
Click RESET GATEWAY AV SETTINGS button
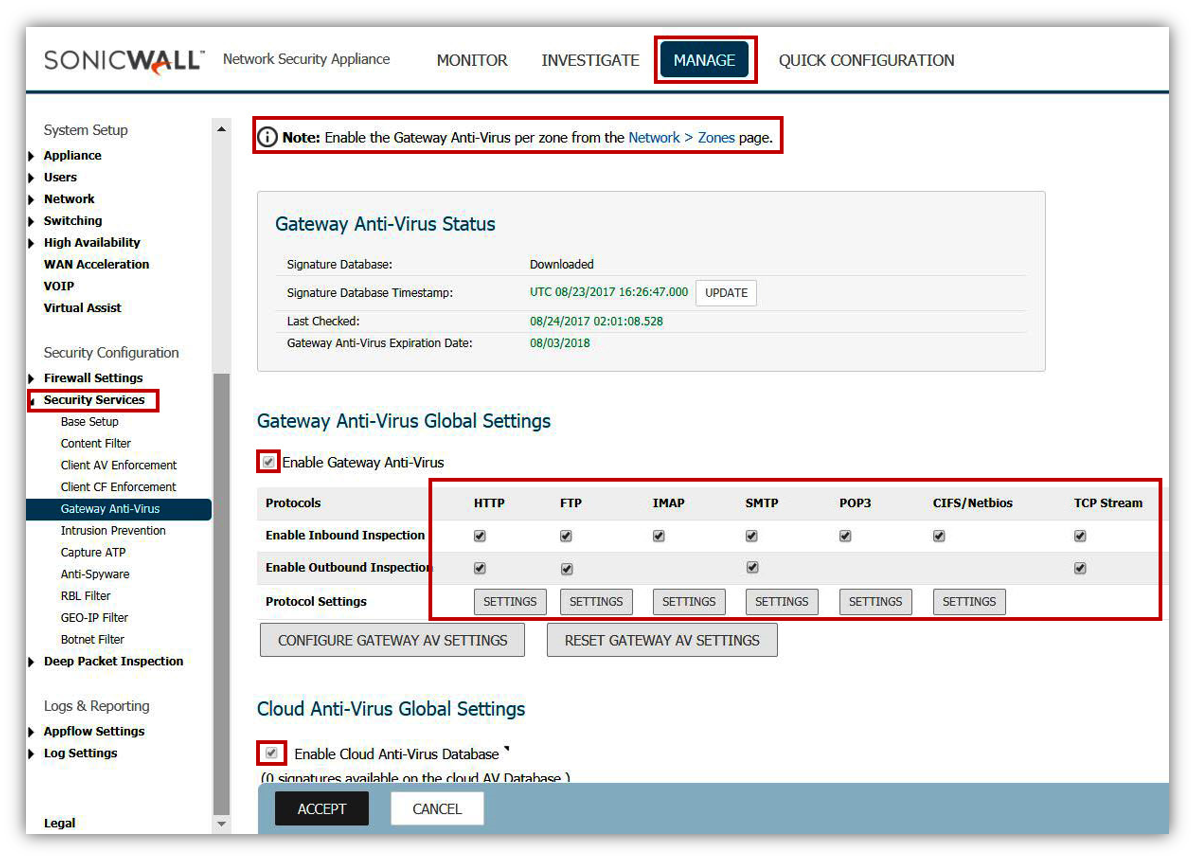pyautogui.click(x=662, y=640)
